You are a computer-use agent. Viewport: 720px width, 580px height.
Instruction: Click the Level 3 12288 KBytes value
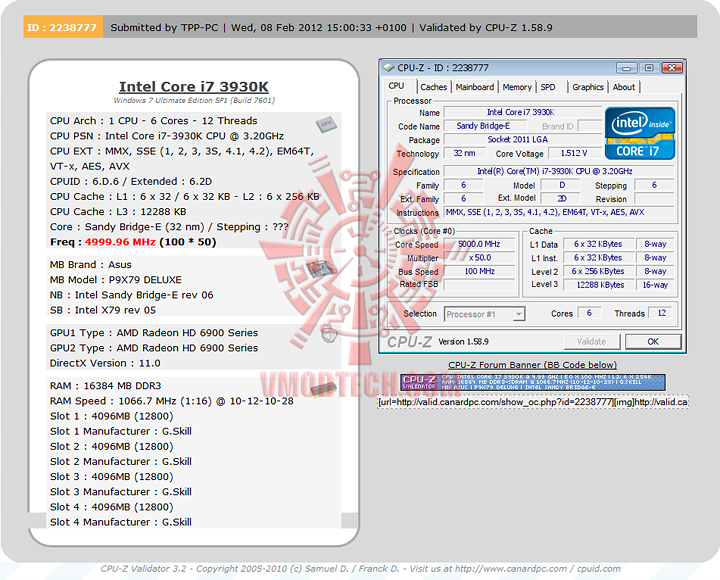pos(600,285)
